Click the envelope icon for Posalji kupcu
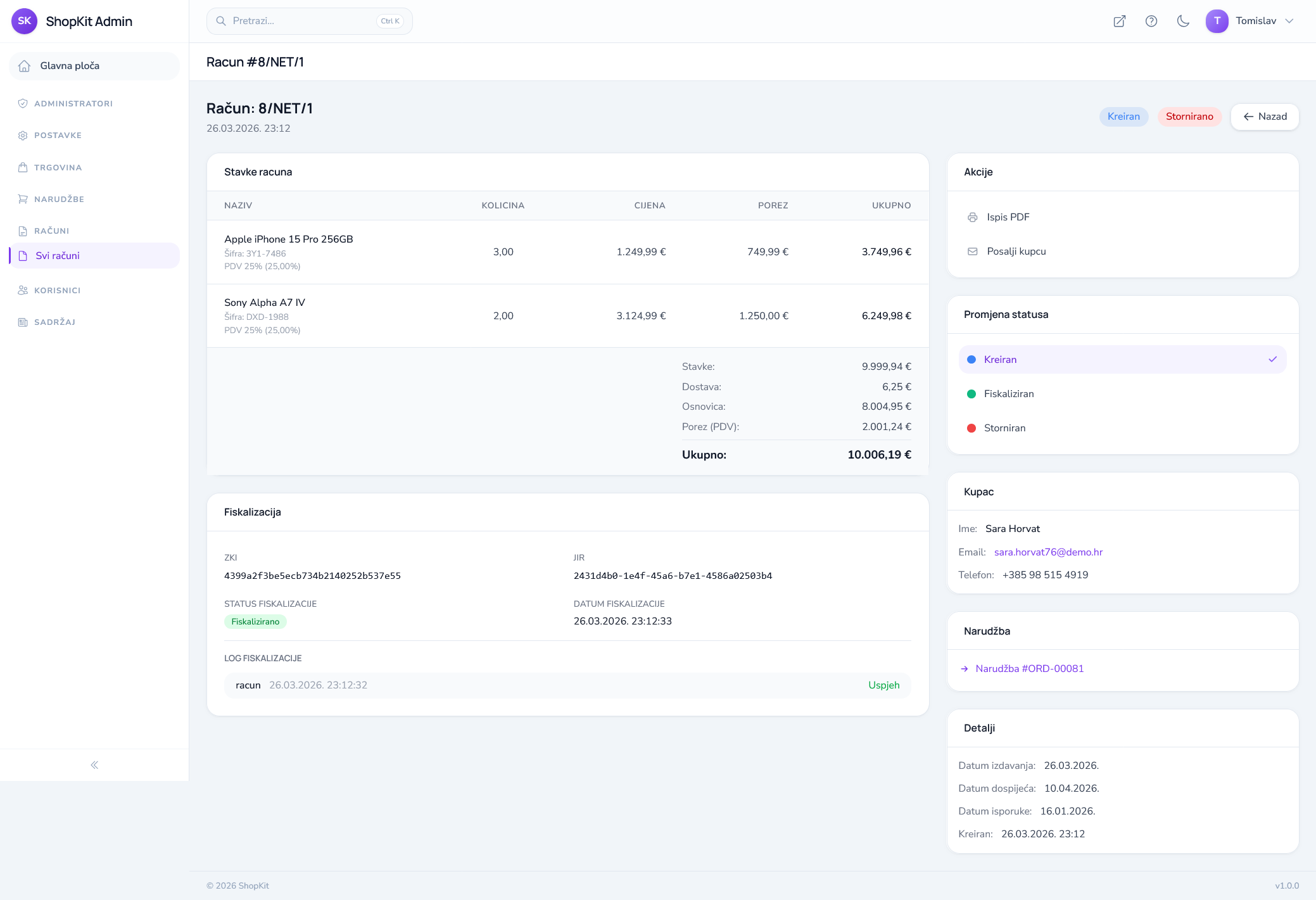This screenshot has width=1316, height=900. [973, 251]
